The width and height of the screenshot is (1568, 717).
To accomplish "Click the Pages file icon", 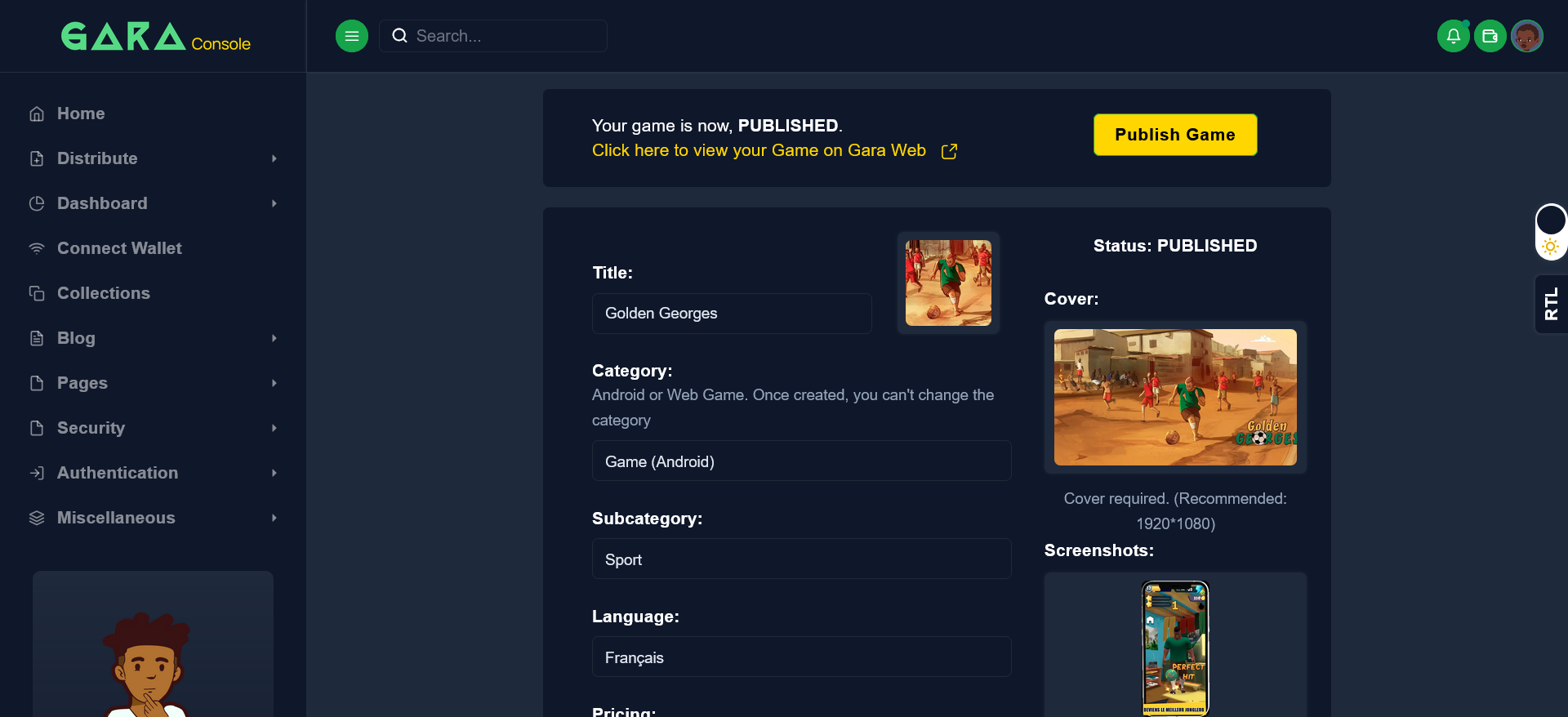I will pos(37,383).
